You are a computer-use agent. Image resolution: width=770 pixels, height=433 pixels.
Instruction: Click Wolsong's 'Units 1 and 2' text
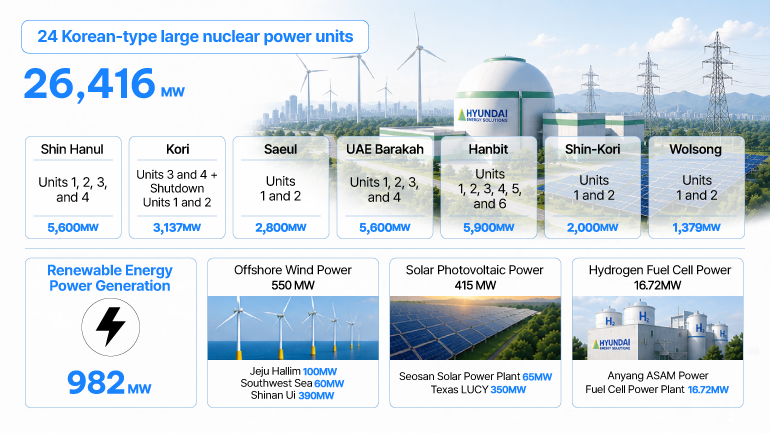[x=696, y=188]
